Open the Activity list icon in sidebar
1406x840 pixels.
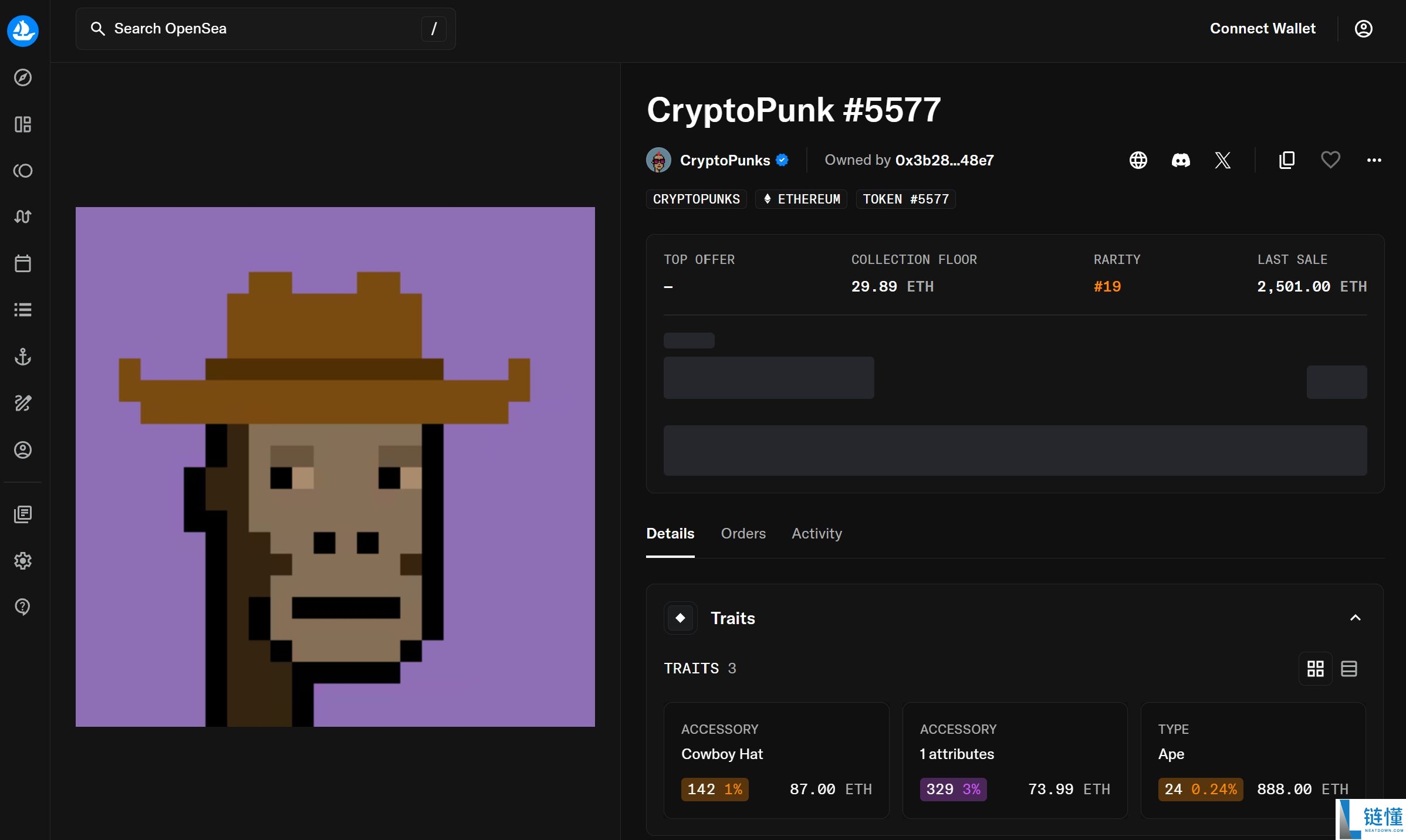click(x=23, y=310)
